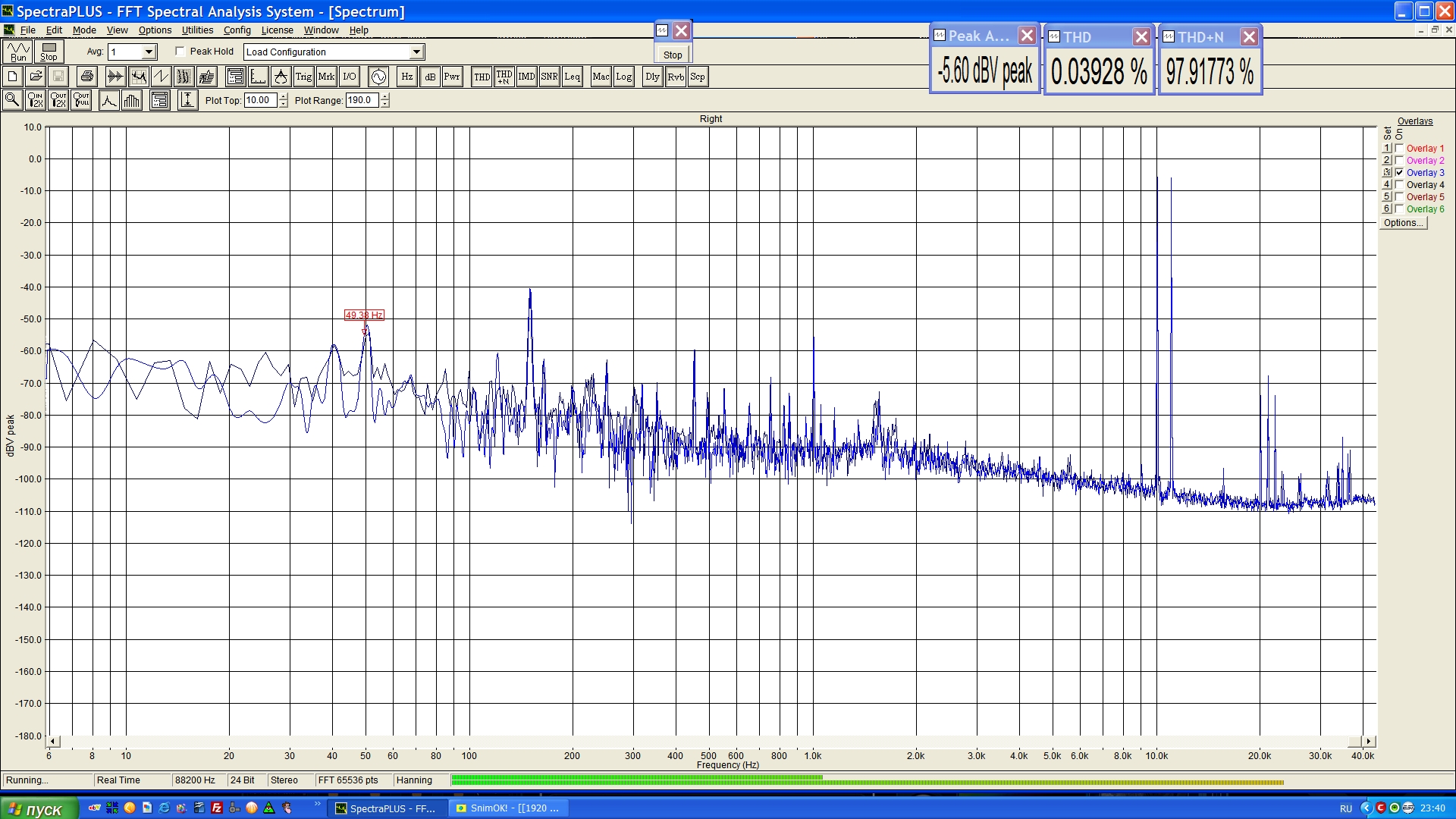The width and height of the screenshot is (1456, 819).
Task: Enable the Peak Hold checkbox
Action: pyautogui.click(x=180, y=52)
